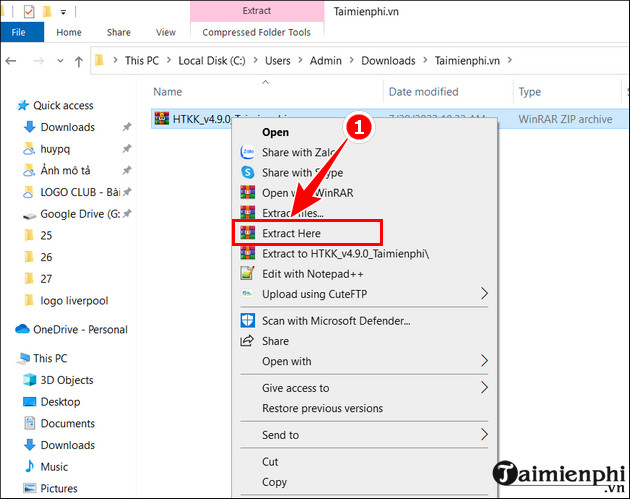Click the Microsoft Defender shield icon
Viewport: 630px width, 499px height.
point(247,321)
